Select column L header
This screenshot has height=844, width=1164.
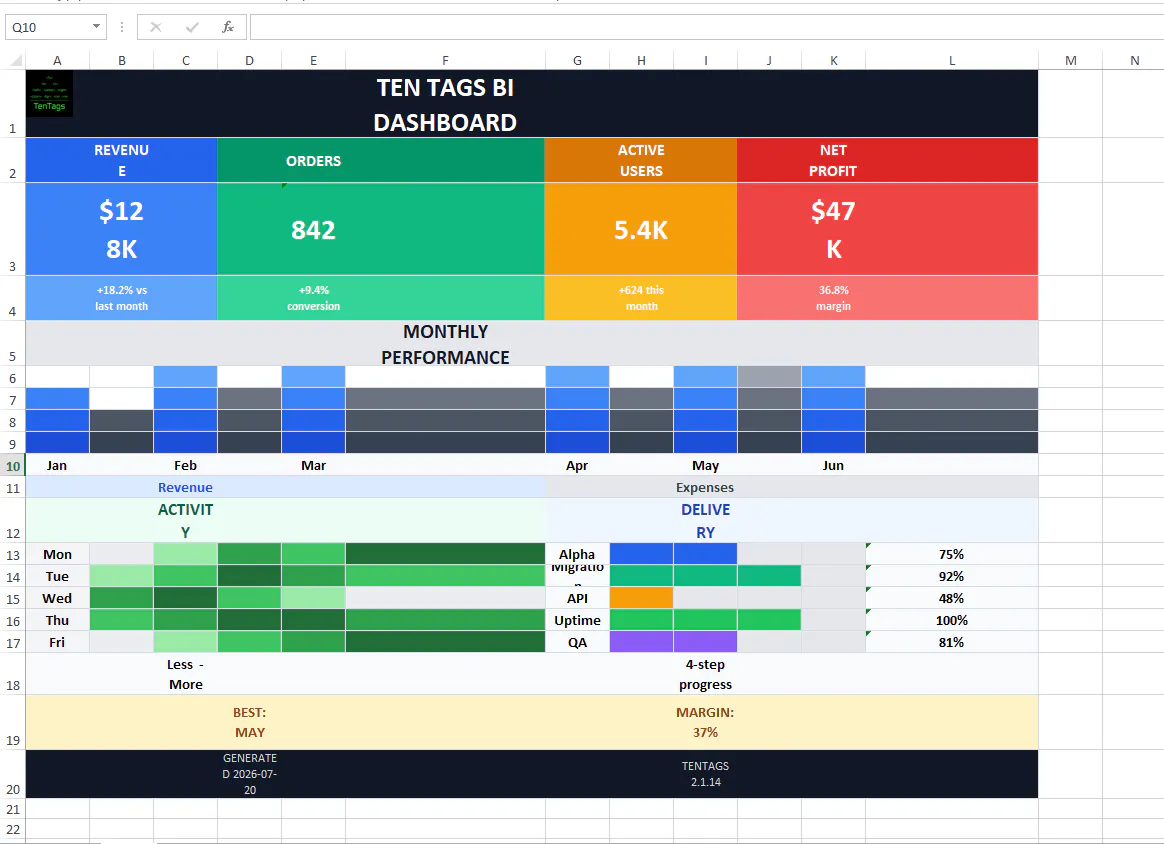[x=952, y=60]
